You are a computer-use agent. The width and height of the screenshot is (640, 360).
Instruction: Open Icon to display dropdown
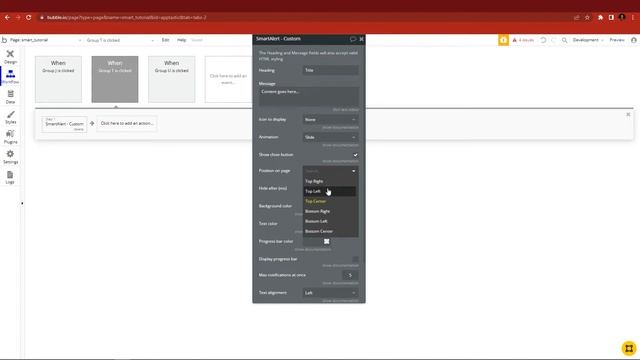point(330,120)
